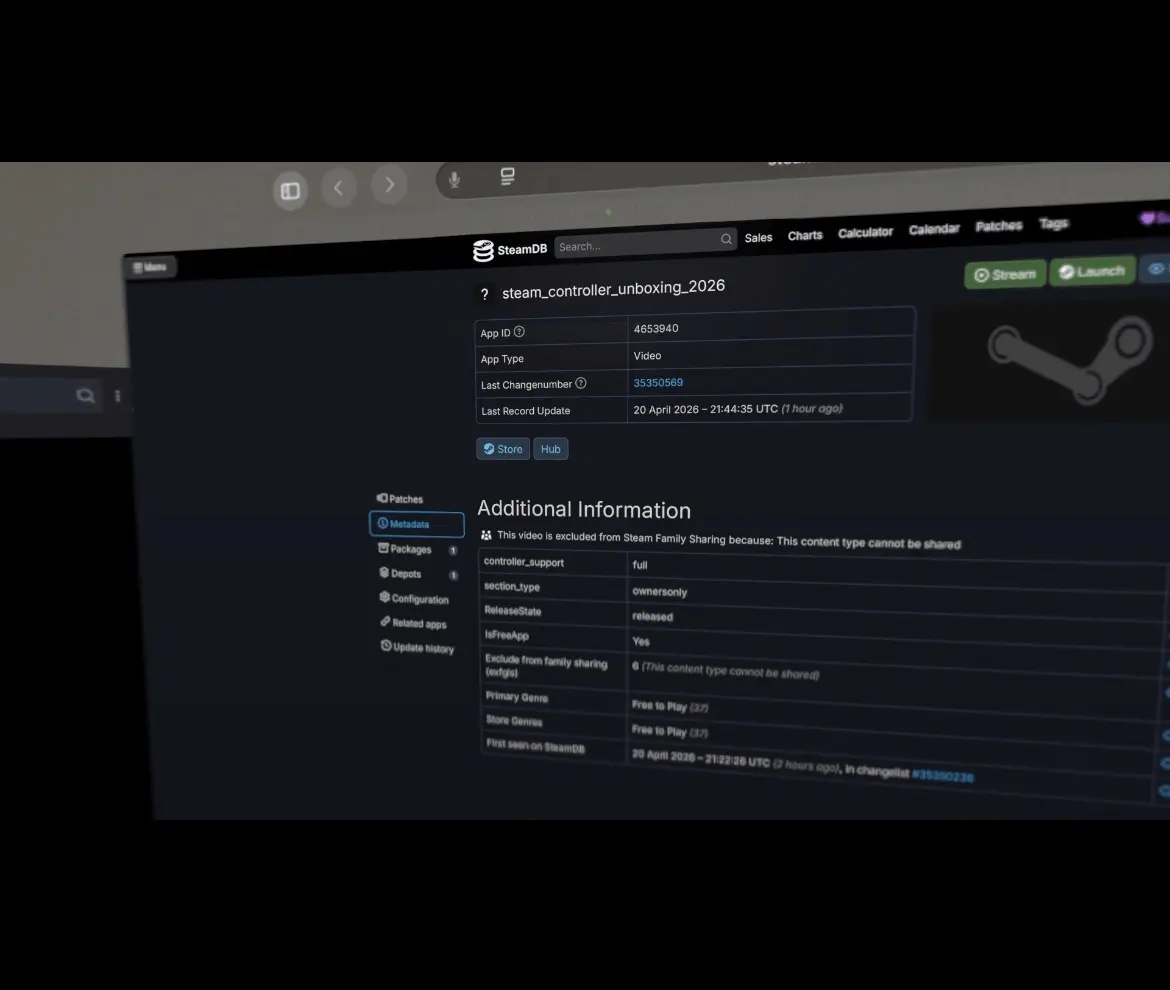Select the Metadata sidebar tab

click(416, 524)
